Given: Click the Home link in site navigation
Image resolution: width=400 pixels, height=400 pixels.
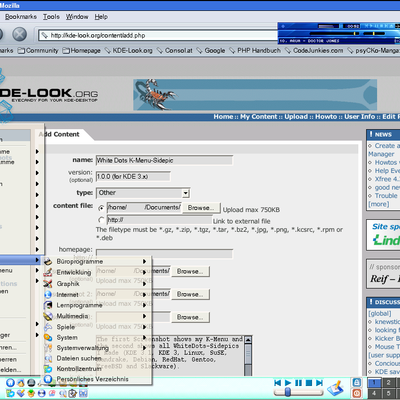Looking at the screenshot, I should tap(223, 117).
